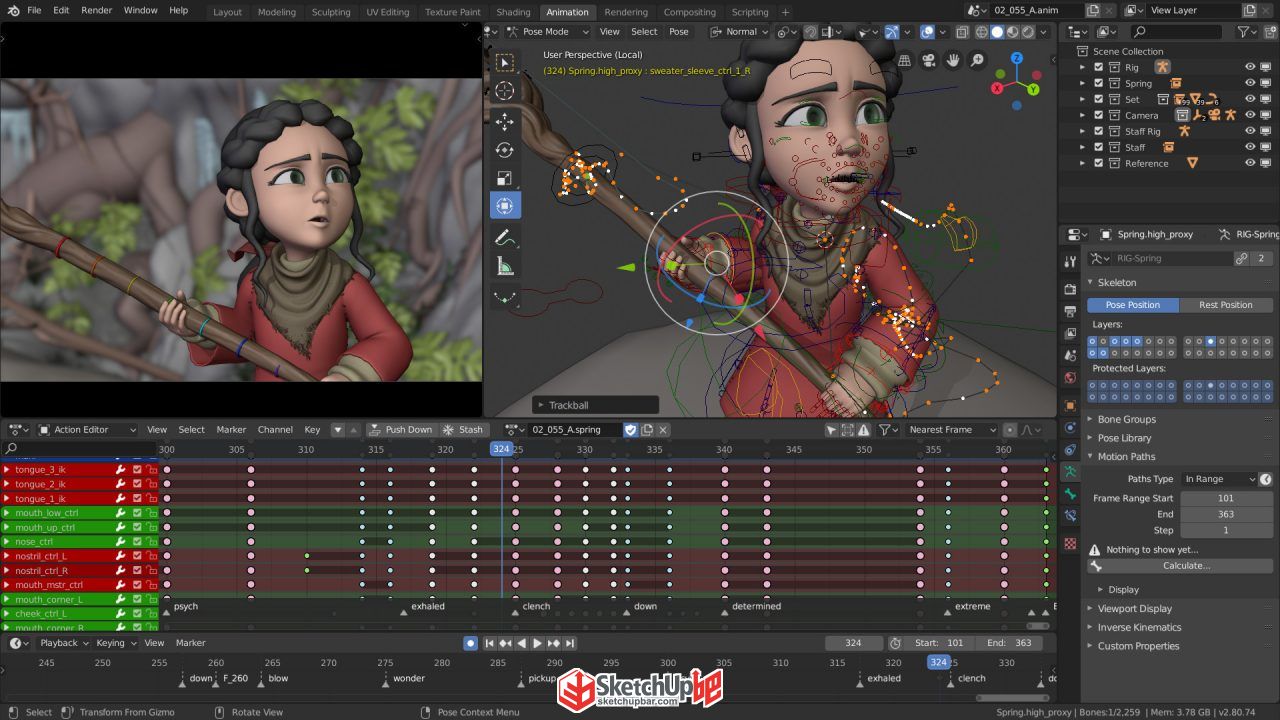Click the Spring.high_proxy object icon in properties header
Screen dimensions: 1280x720
click(1106, 234)
